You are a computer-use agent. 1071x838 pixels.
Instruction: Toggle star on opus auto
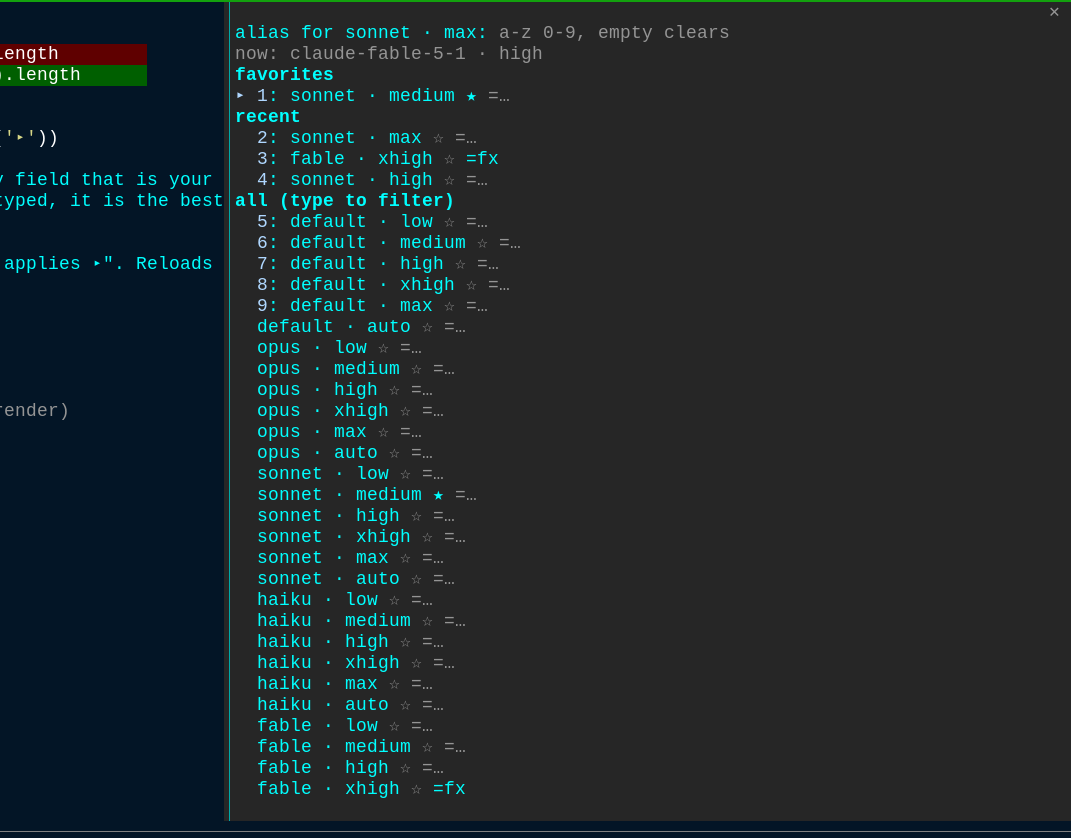[394, 453]
